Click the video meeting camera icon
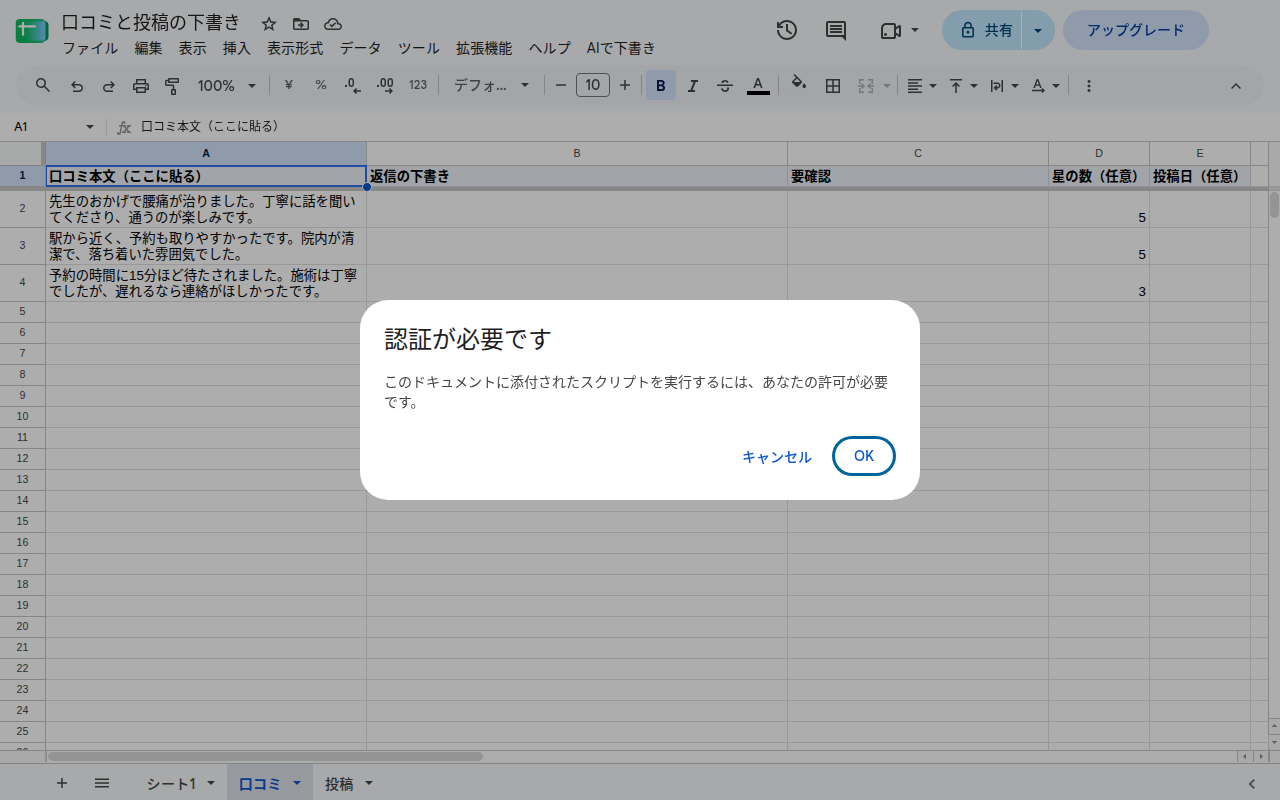1280x800 pixels. coord(890,31)
